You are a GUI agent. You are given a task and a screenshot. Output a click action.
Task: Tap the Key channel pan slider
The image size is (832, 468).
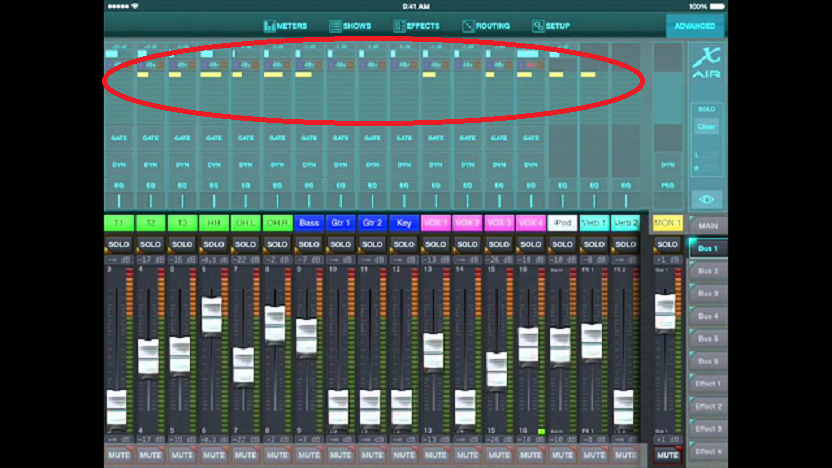[404, 201]
